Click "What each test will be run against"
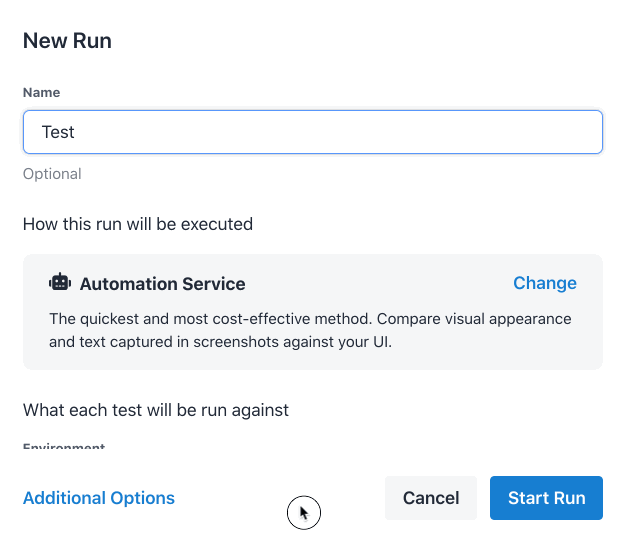 tap(156, 410)
